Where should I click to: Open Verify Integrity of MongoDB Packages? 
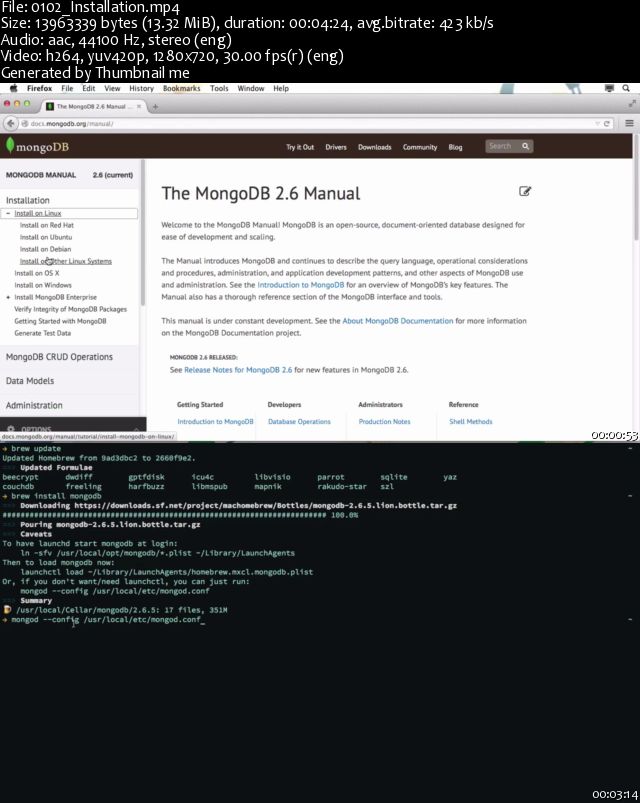pyautogui.click(x=70, y=309)
